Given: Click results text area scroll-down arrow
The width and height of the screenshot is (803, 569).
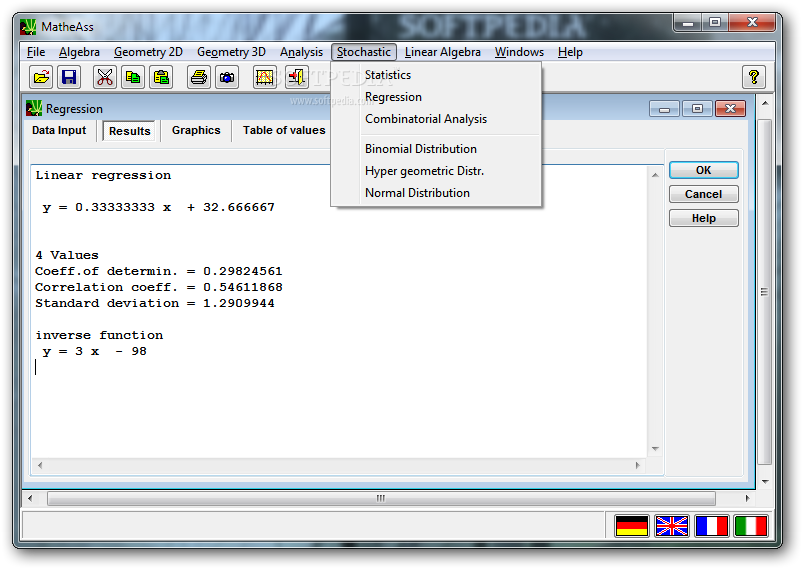Looking at the screenshot, I should tap(655, 449).
